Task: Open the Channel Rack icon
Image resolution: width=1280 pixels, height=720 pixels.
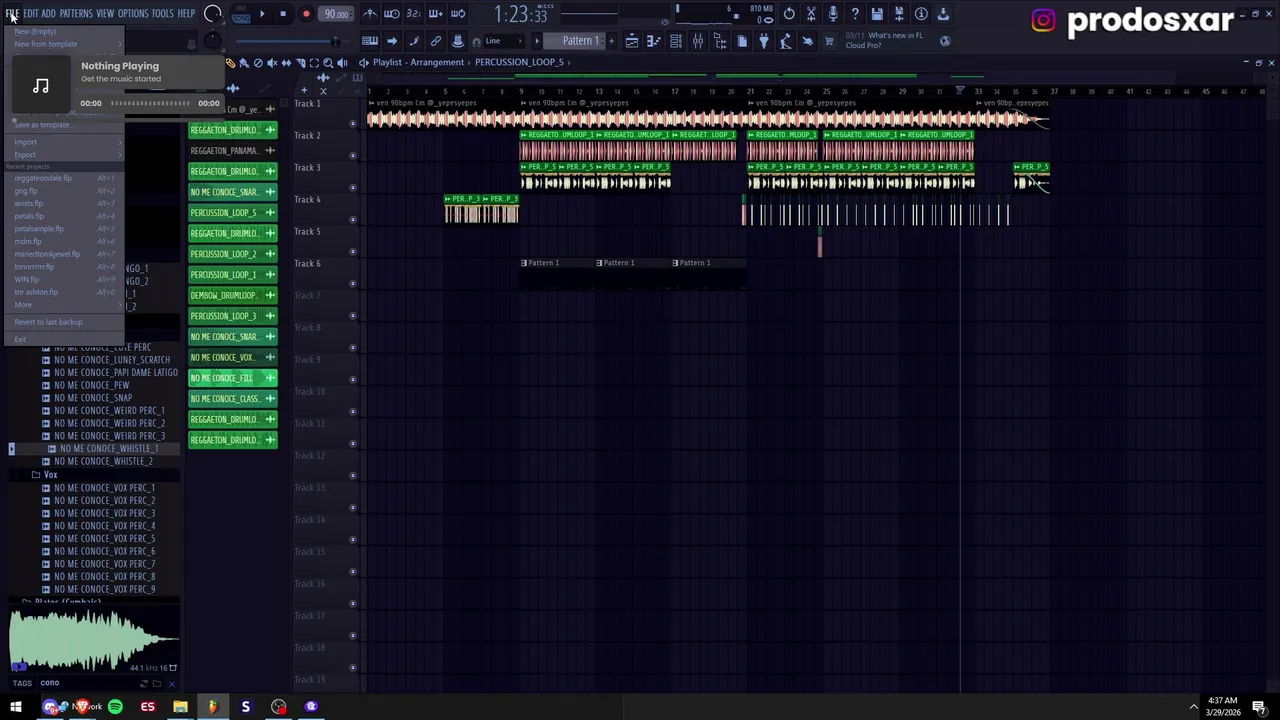Action: coord(676,41)
